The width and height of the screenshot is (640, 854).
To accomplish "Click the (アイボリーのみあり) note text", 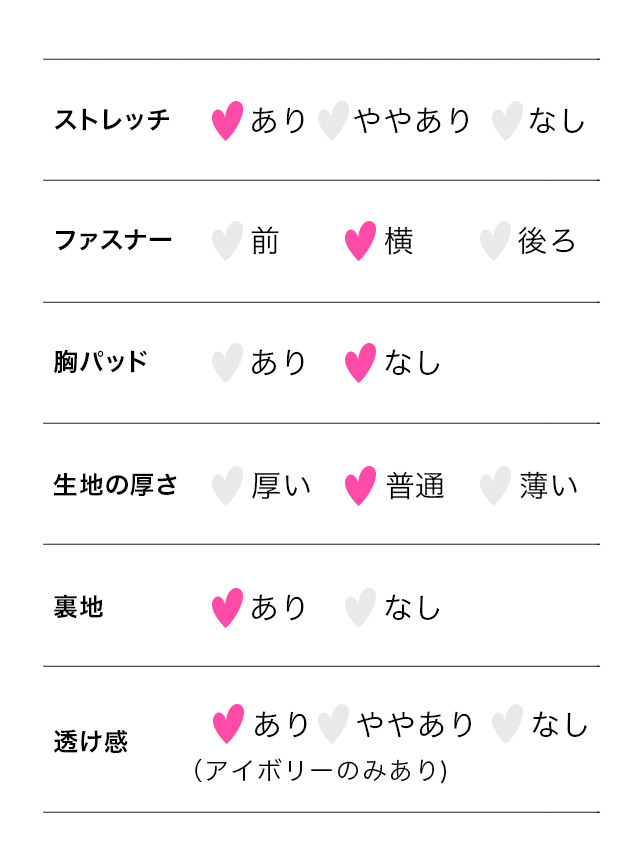I will click(320, 771).
